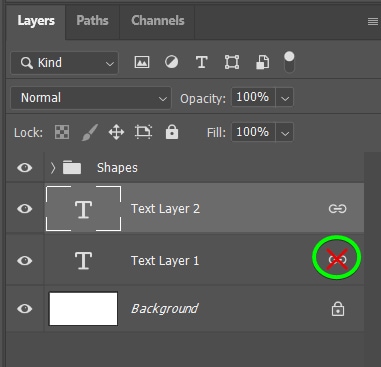Toggle layer filtering on/off switch

(289, 62)
